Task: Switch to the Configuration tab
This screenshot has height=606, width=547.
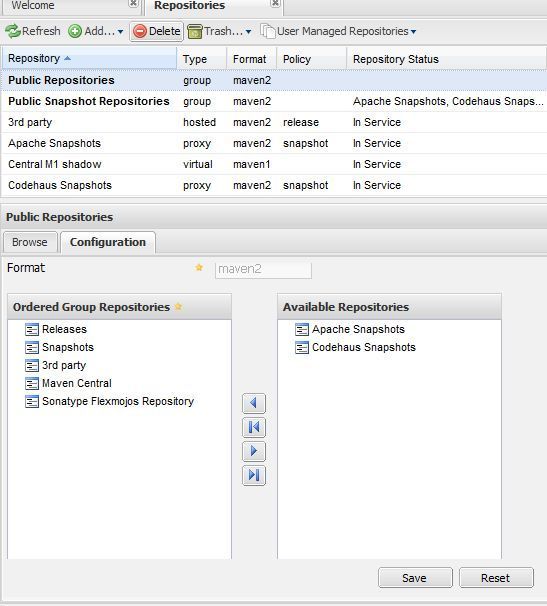Action: pyautogui.click(x=108, y=242)
